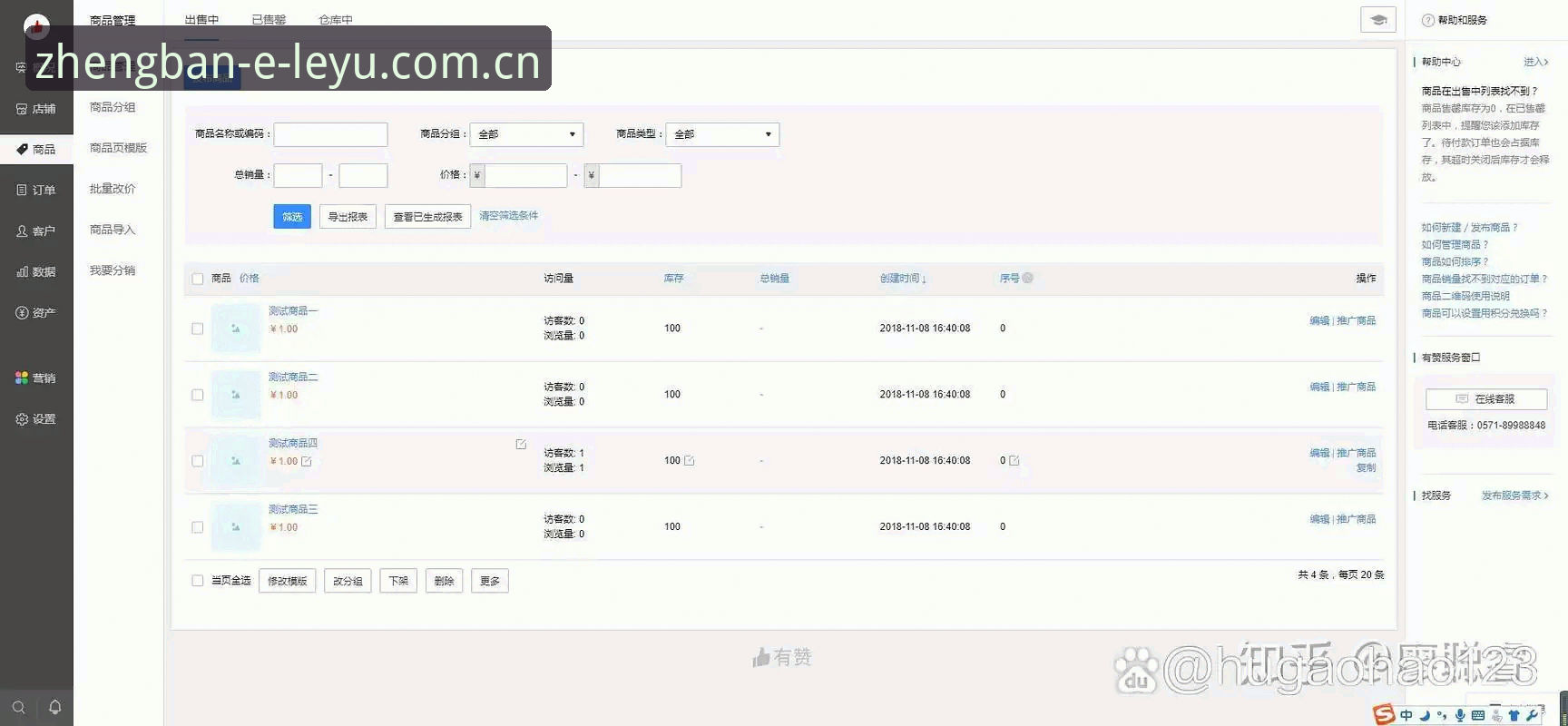1568x726 pixels.
Task: Open 商品分组 in the submenu
Action: coord(113,107)
